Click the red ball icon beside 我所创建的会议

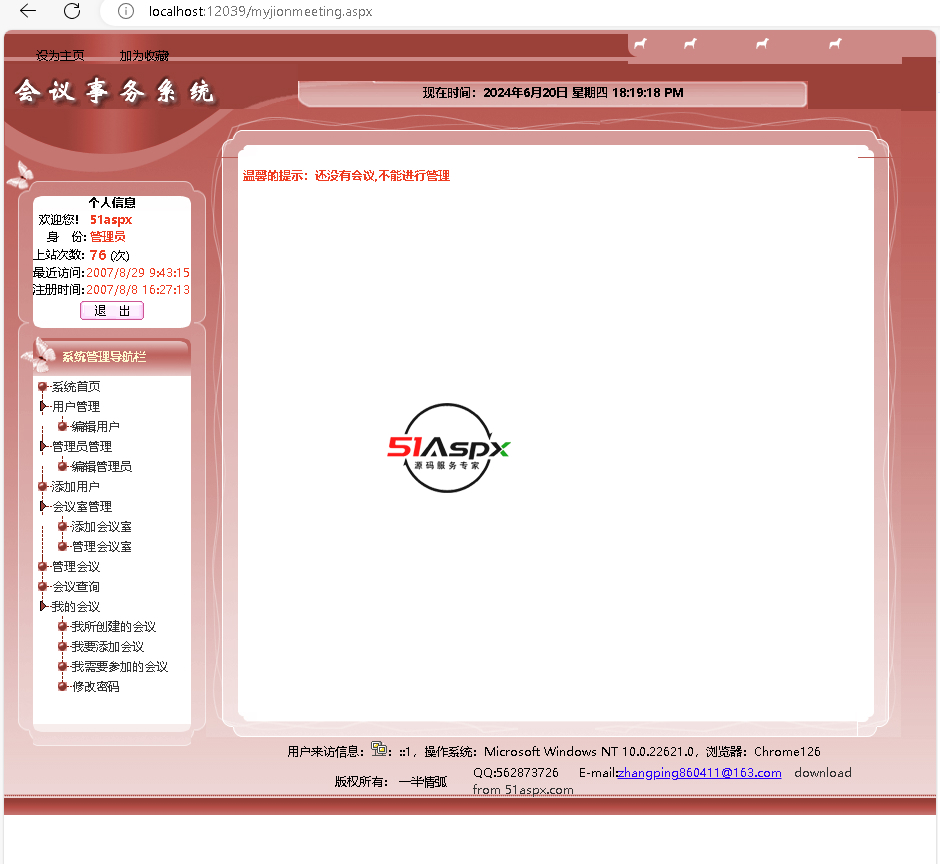click(x=62, y=627)
